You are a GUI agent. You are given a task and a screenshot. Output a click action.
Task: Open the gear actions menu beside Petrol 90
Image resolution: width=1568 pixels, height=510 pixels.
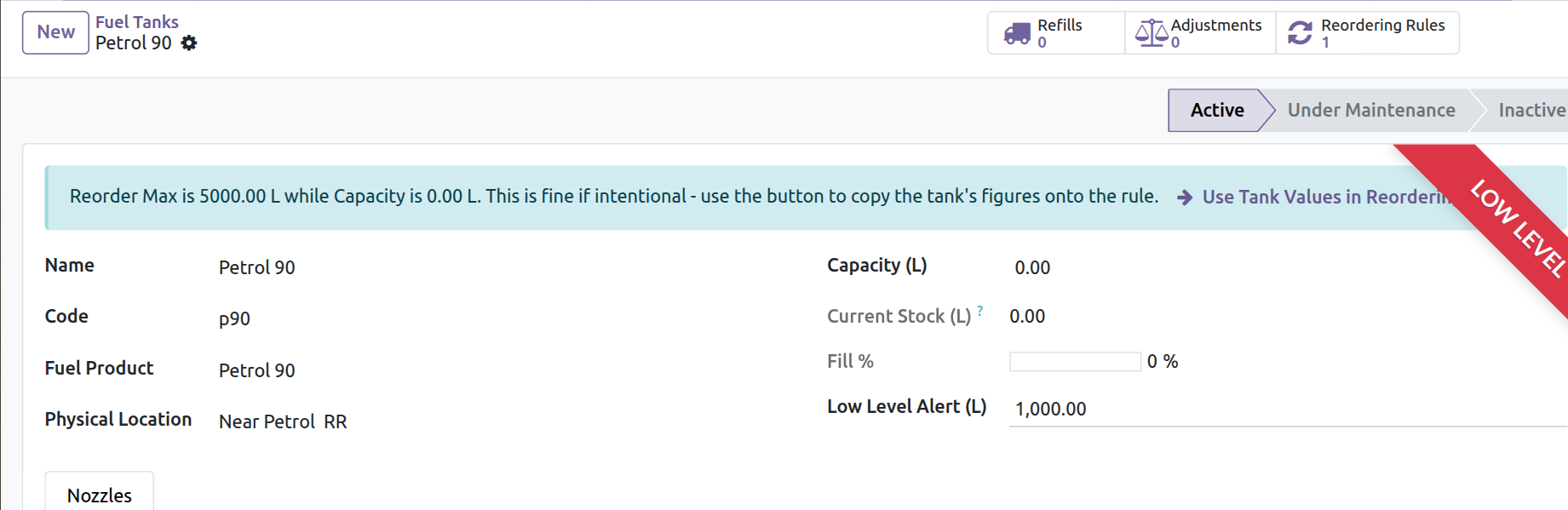pyautogui.click(x=189, y=43)
